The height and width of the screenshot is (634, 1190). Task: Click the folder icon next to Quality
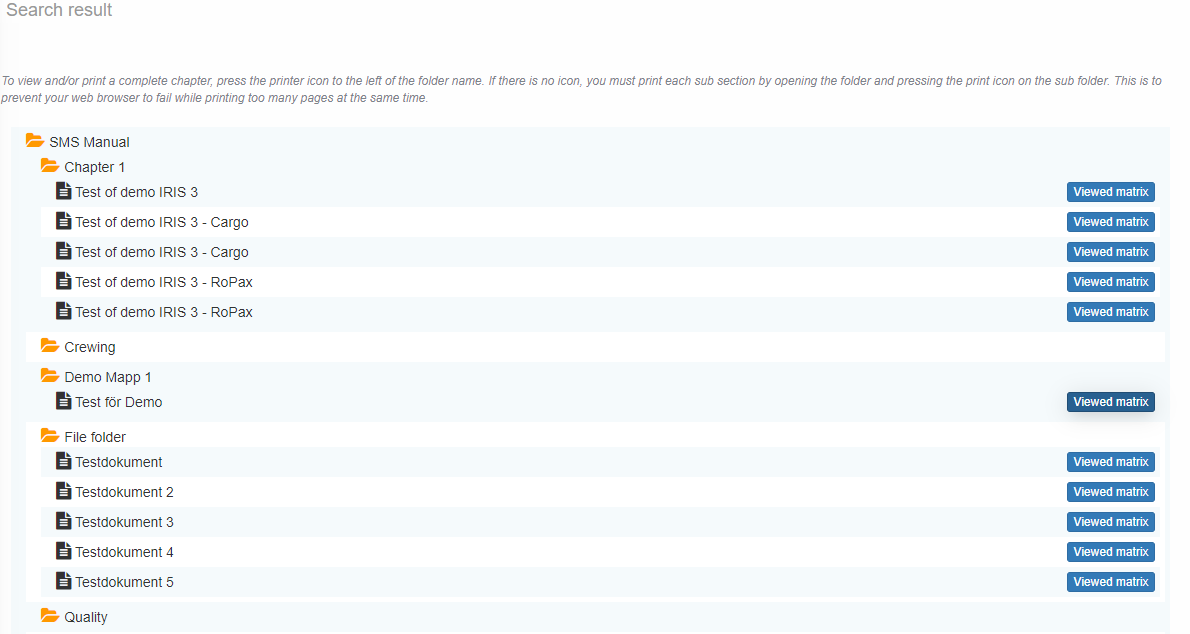click(50, 616)
